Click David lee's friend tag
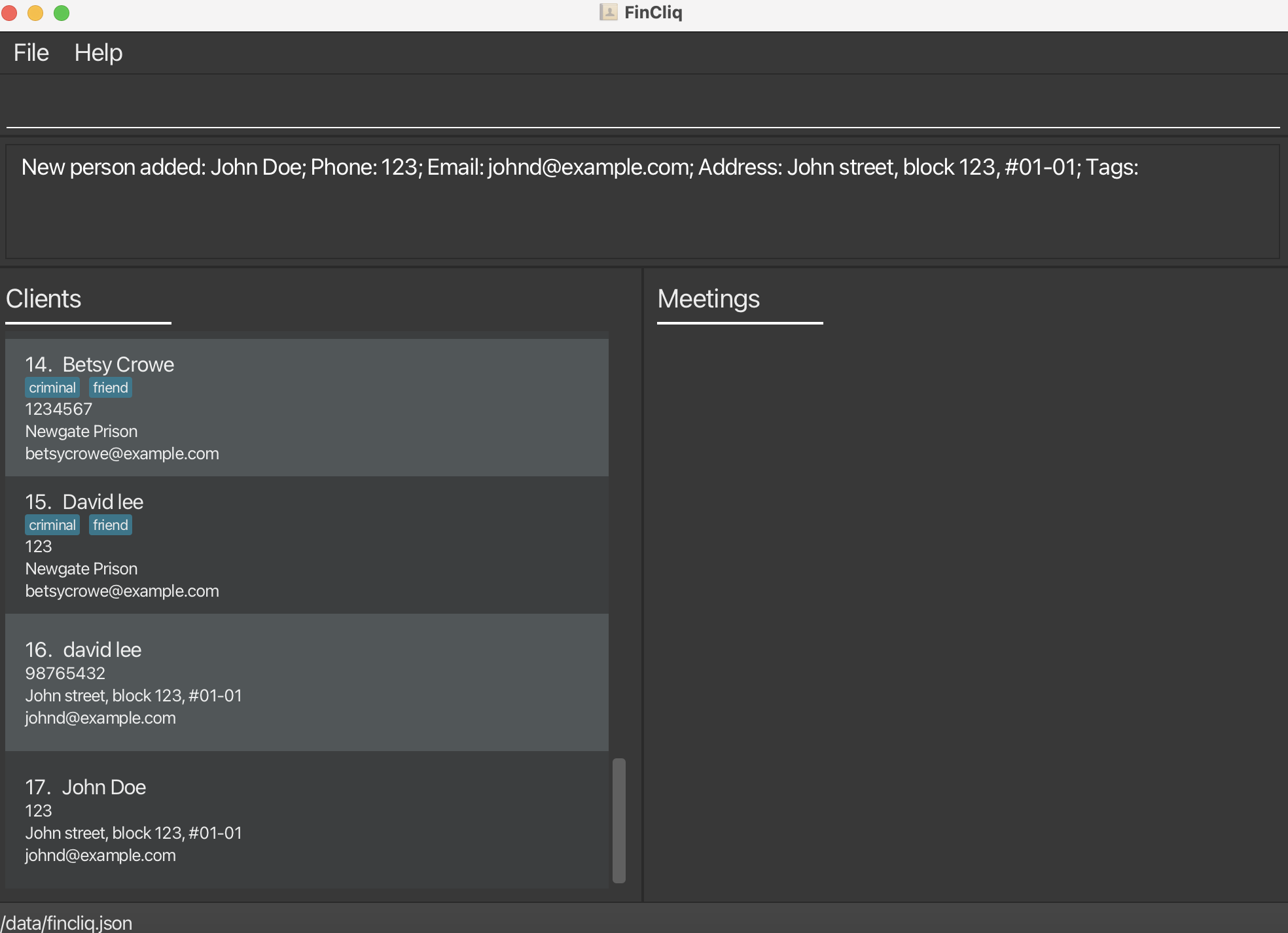 110,525
